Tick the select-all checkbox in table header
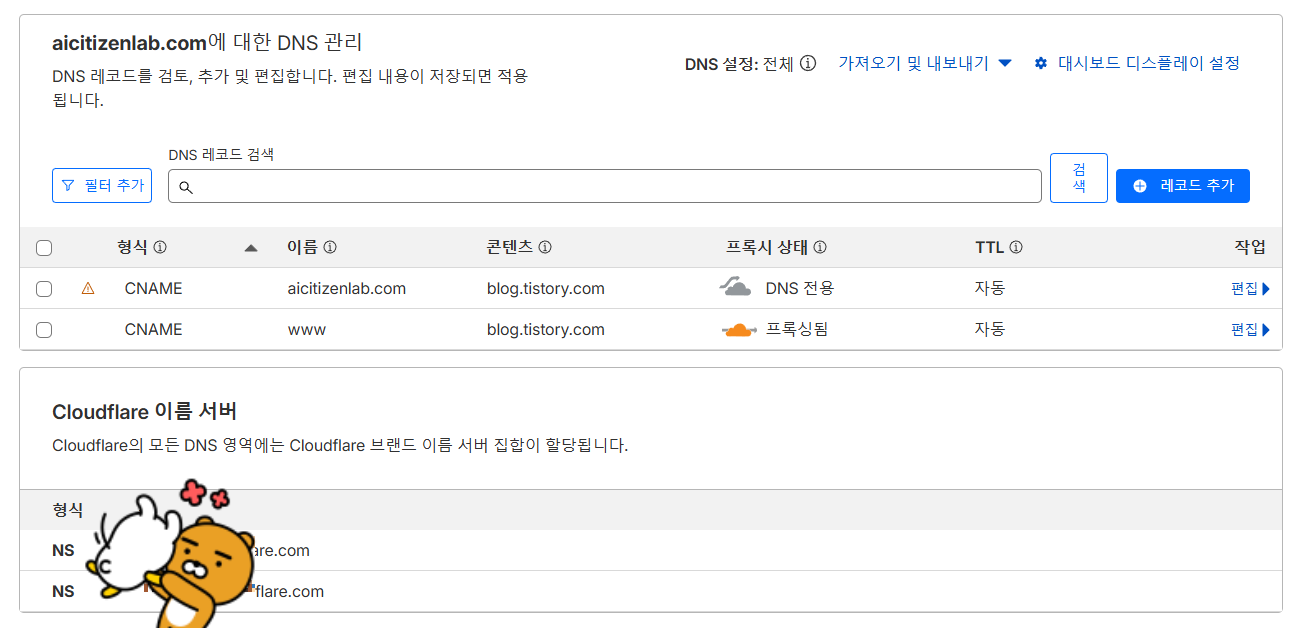The width and height of the screenshot is (1310, 628). coord(44,248)
